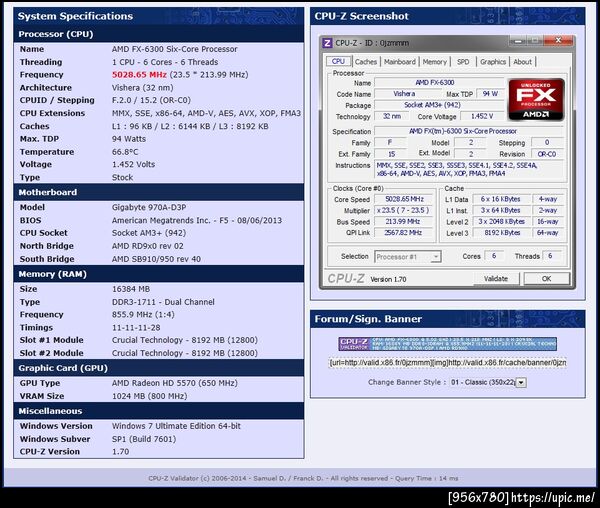Click the Socket AM3+ (942) package field
This screenshot has height=508, width=600.
click(439, 105)
